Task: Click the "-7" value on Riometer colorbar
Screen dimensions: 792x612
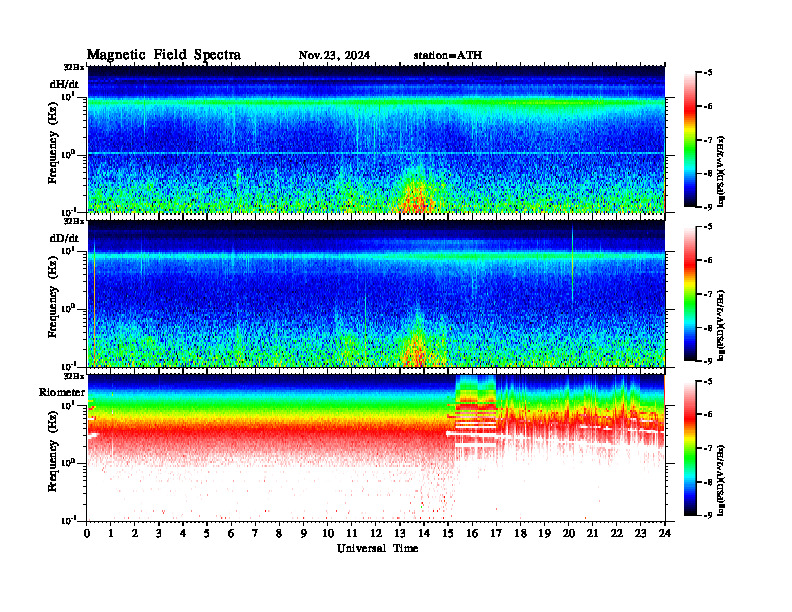Action: pos(708,448)
